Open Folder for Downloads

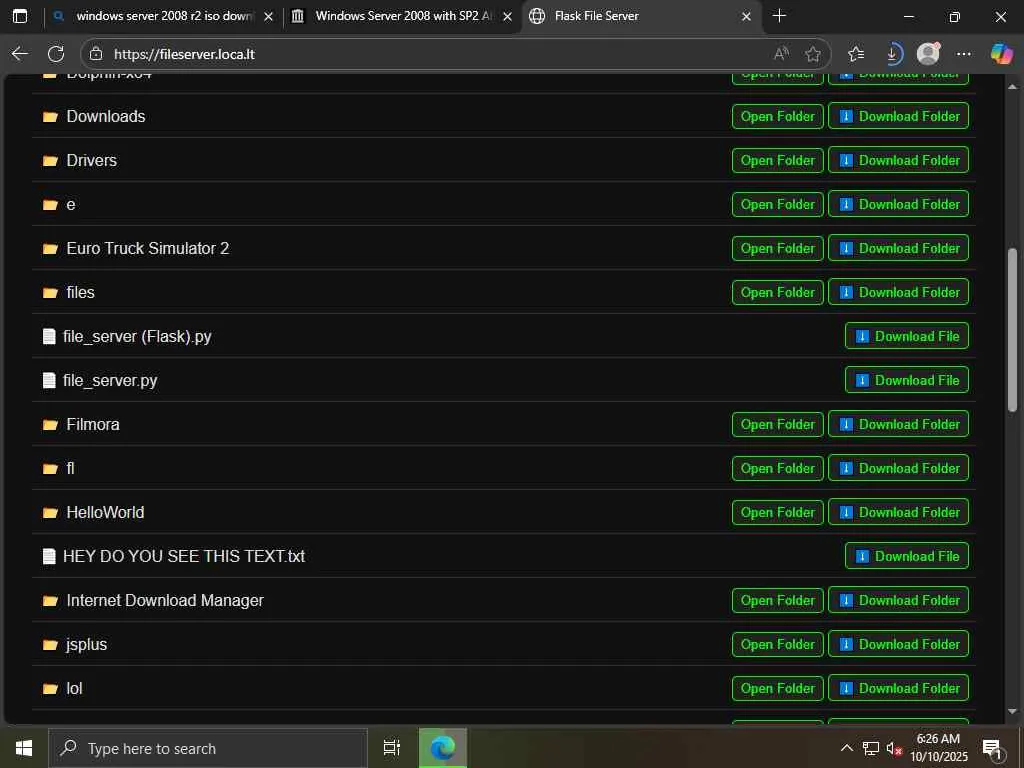point(778,116)
